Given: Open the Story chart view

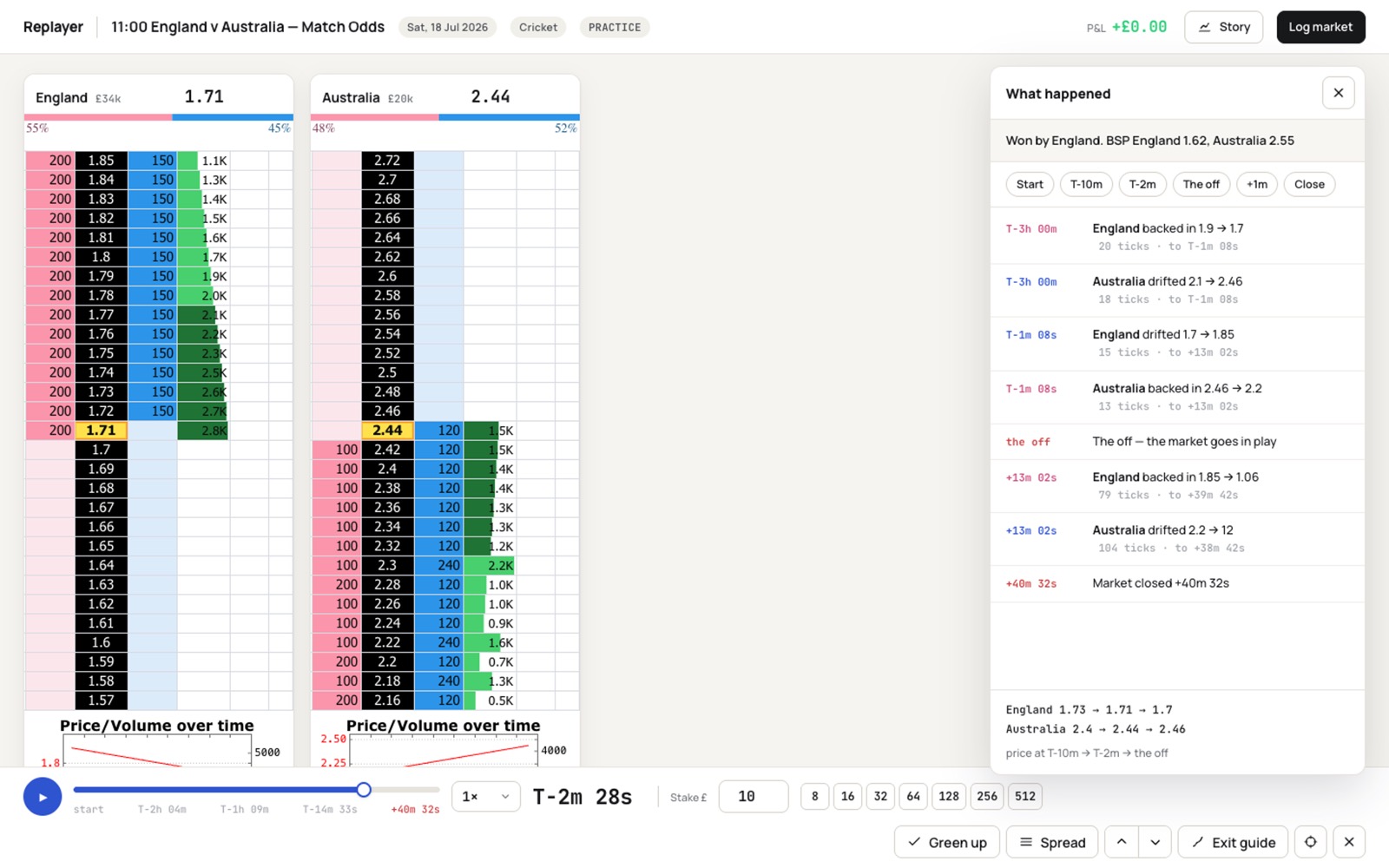Looking at the screenshot, I should tap(1223, 27).
